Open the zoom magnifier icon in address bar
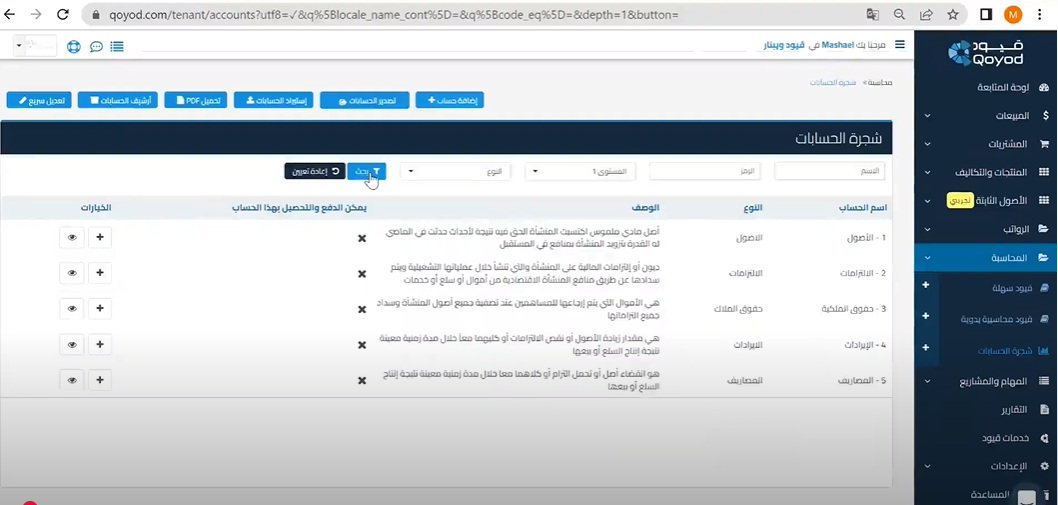The width and height of the screenshot is (1058, 505). (899, 14)
